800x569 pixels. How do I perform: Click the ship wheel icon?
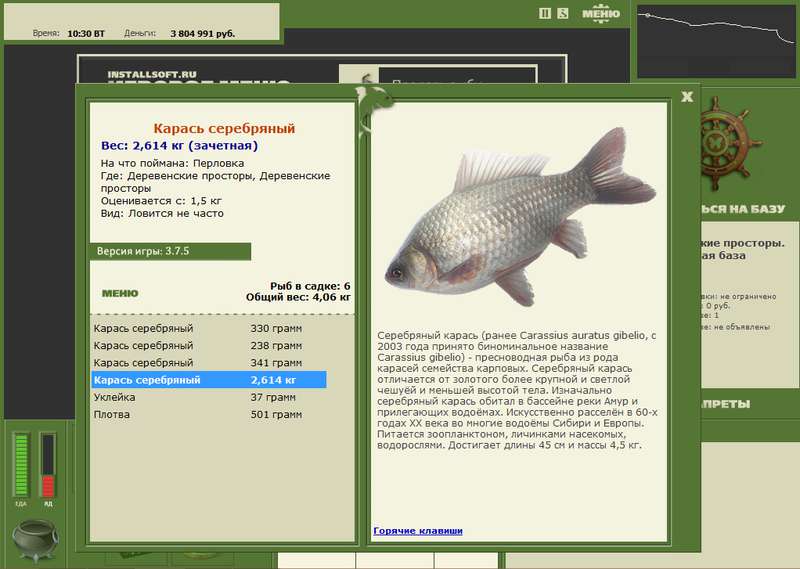point(724,143)
